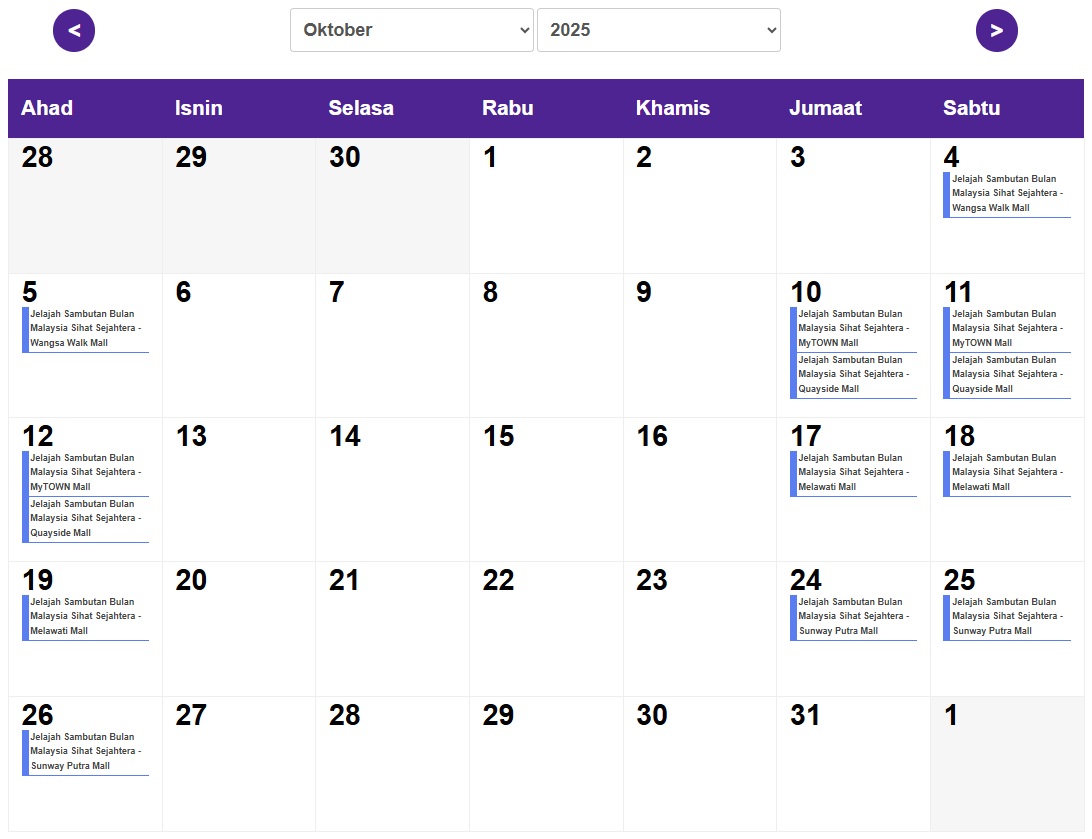Open MyTOWN Mall event on 11th

click(x=1006, y=329)
